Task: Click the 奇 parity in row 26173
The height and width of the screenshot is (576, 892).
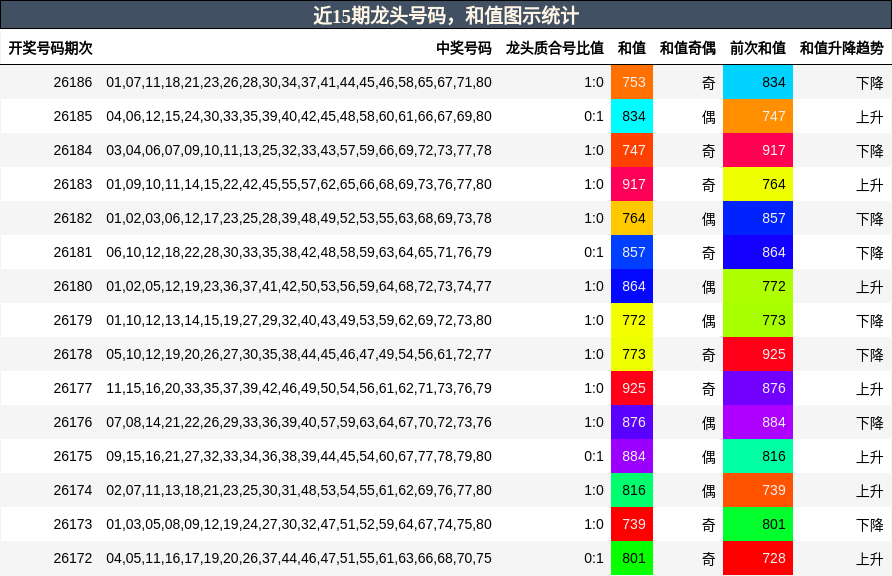Action: pos(708,525)
